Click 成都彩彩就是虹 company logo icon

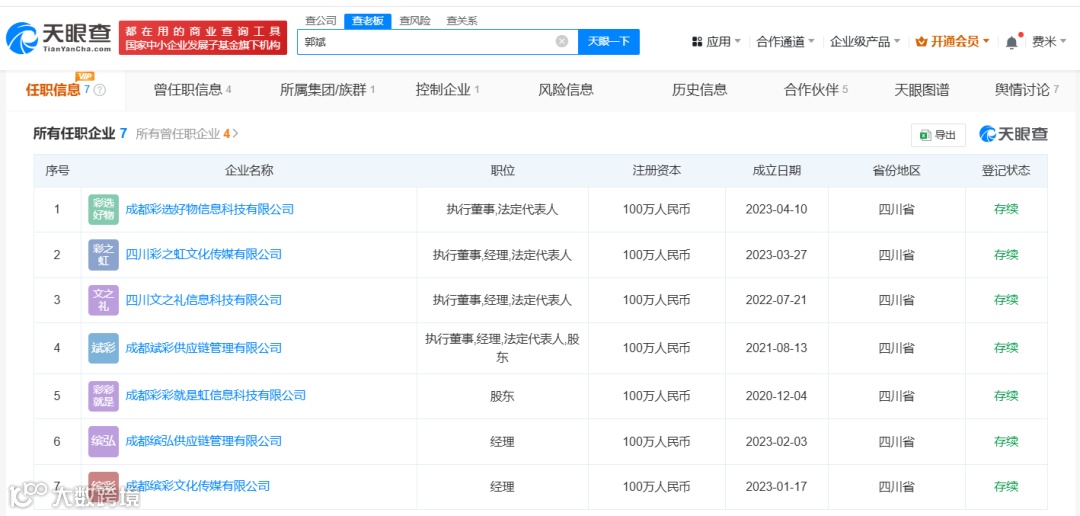point(103,396)
